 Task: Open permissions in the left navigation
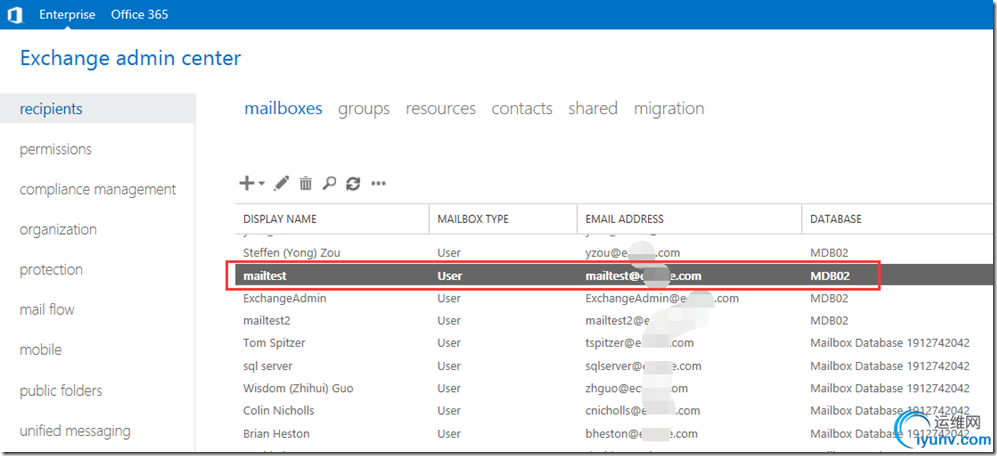point(56,149)
